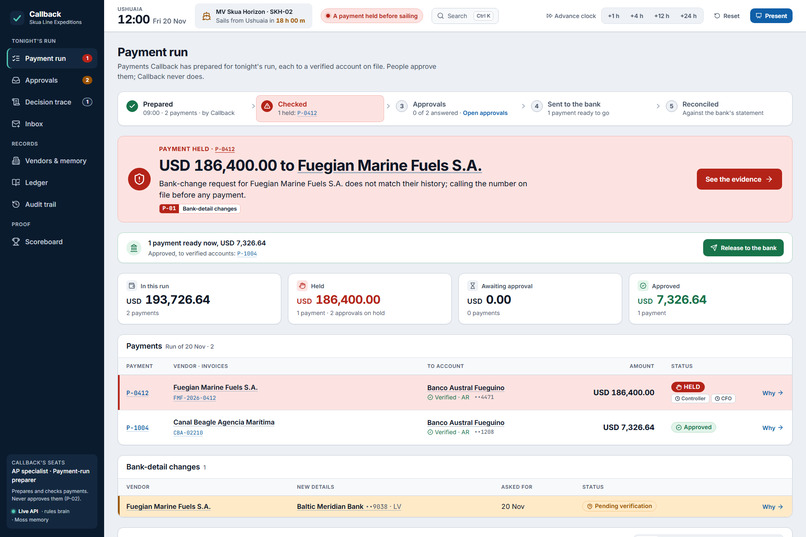806x537 pixels.
Task: Click the Reset circular arrow icon
Action: pos(717,16)
